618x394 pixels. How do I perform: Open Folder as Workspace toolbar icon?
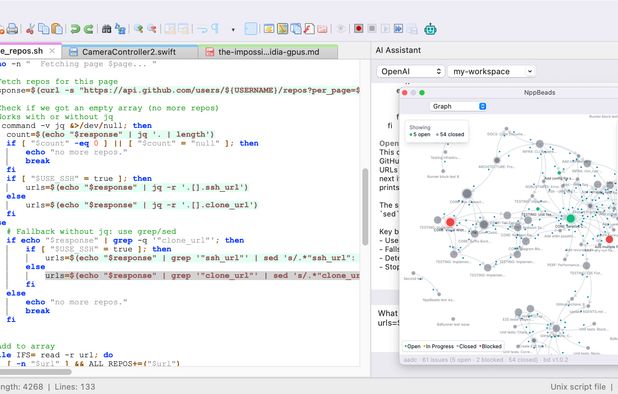click(x=322, y=29)
